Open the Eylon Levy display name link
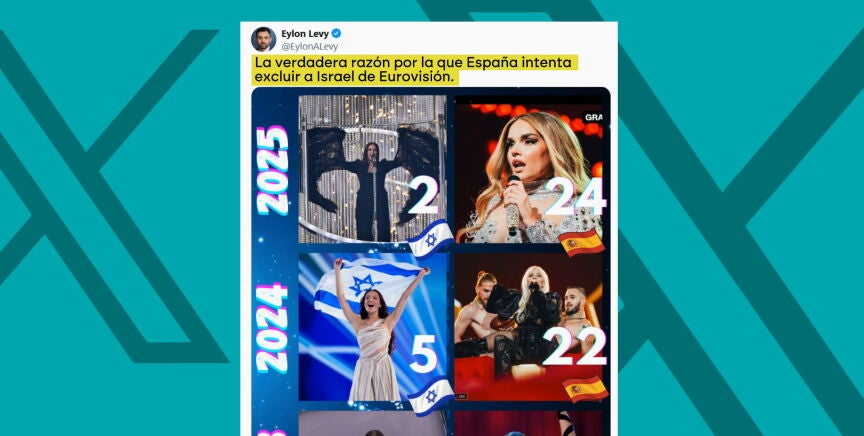This screenshot has width=864, height=436. [305, 34]
